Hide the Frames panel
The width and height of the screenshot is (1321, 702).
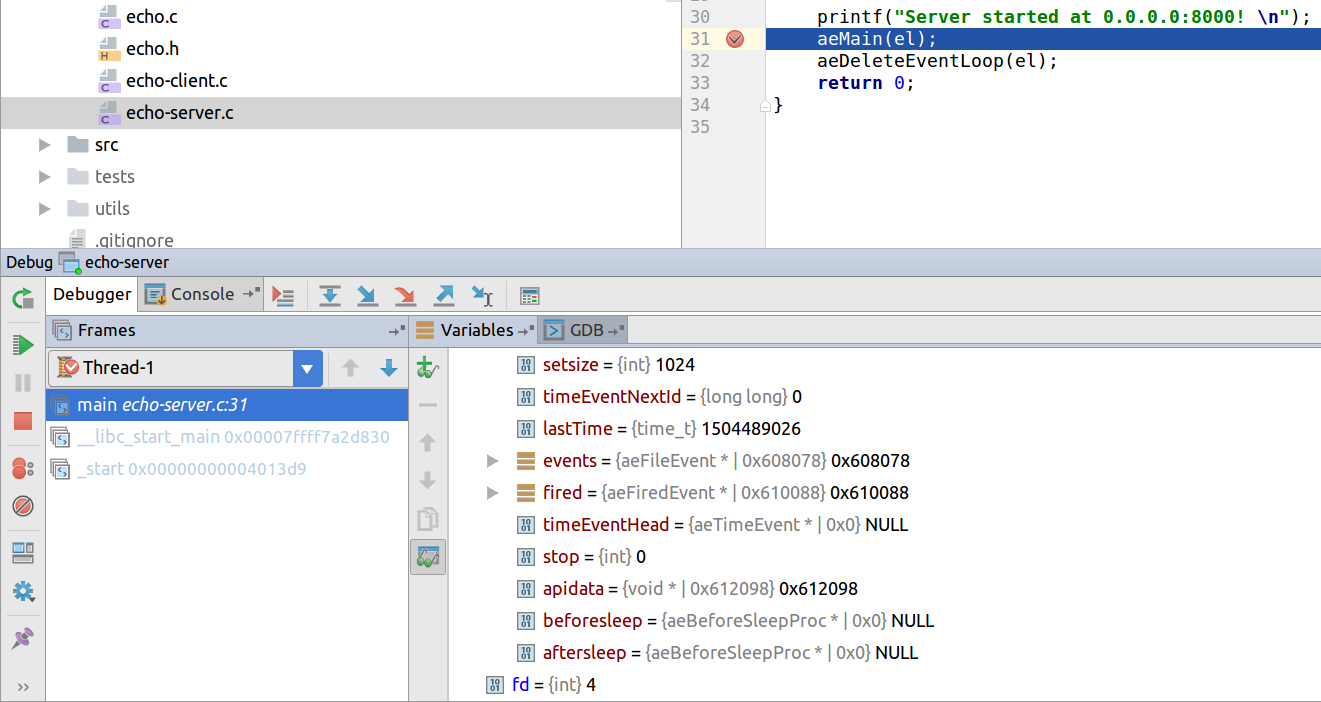coord(397,330)
